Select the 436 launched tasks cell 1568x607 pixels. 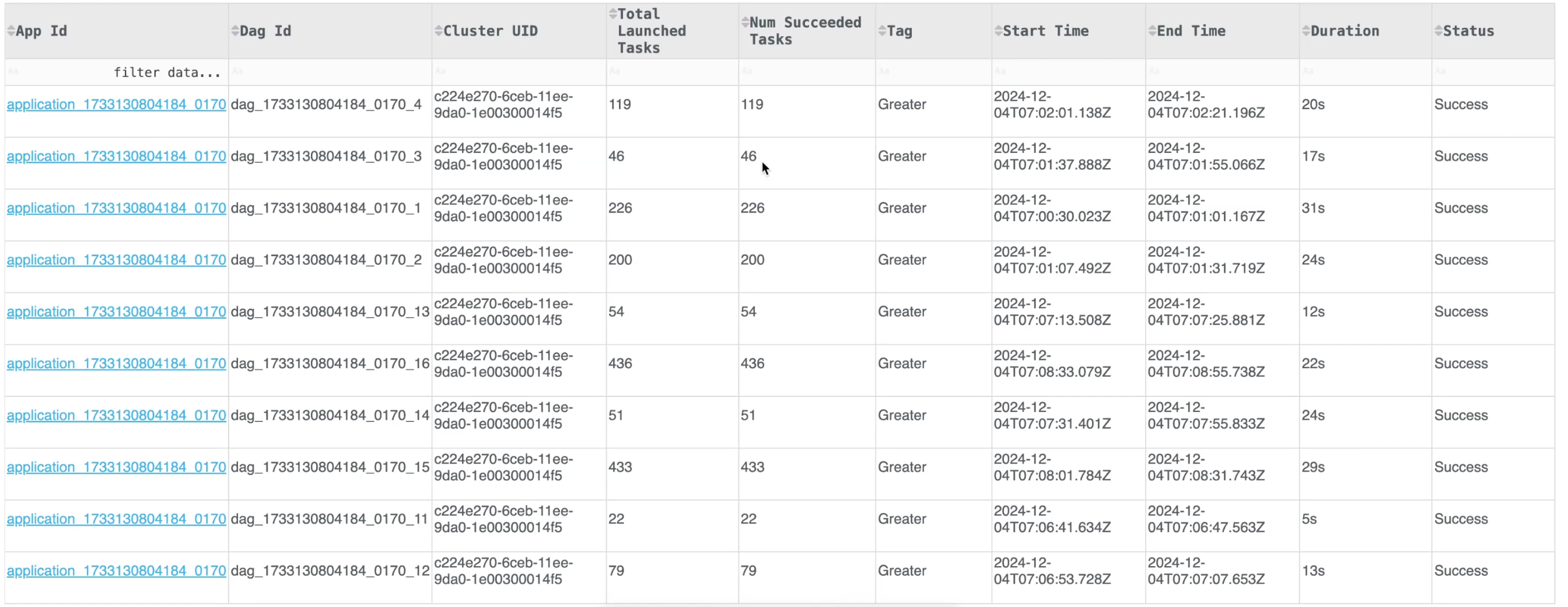pyautogui.click(x=620, y=364)
